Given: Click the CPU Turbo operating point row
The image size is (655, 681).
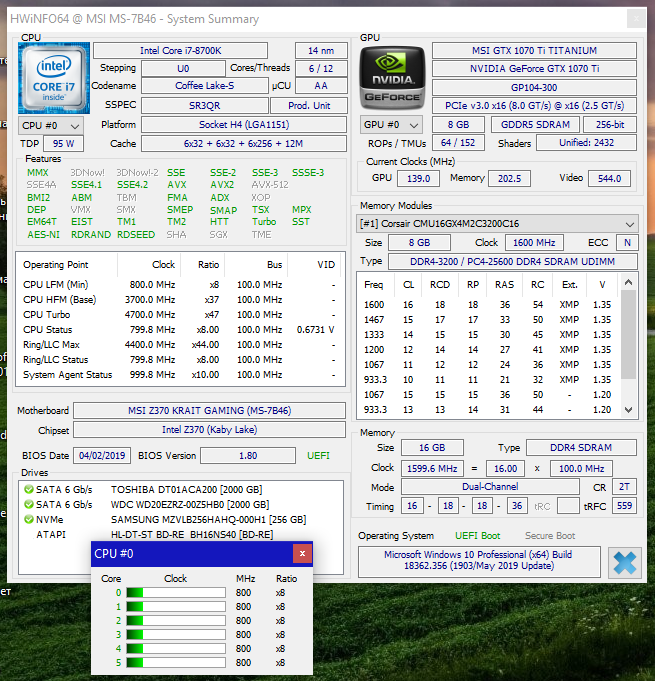Looking at the screenshot, I should 180,314.
